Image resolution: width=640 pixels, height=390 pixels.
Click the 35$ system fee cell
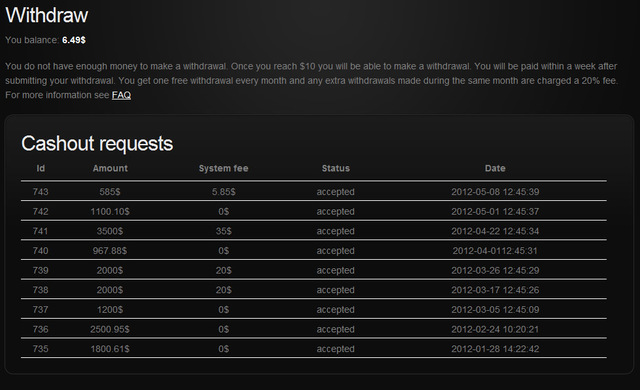[x=223, y=231]
